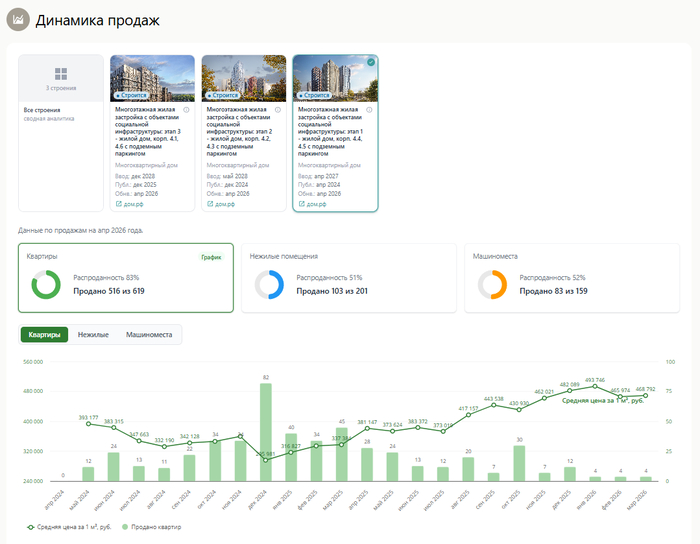
Task: Switch to the Машиноместа tab
Action: click(x=149, y=335)
